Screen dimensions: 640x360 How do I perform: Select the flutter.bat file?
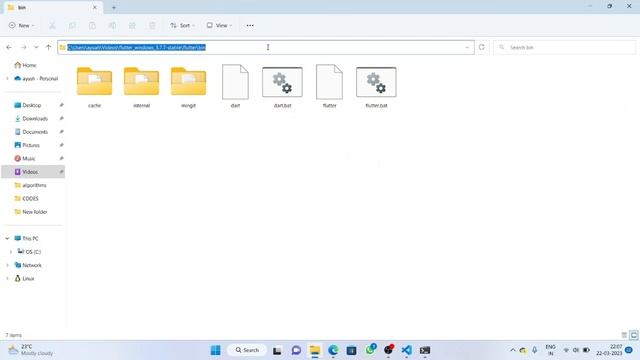pyautogui.click(x=376, y=87)
